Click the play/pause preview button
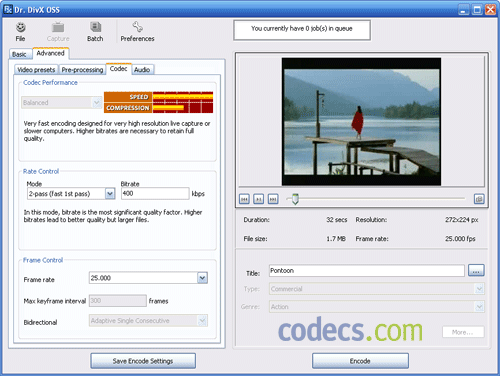The image size is (500, 376). (x=258, y=199)
